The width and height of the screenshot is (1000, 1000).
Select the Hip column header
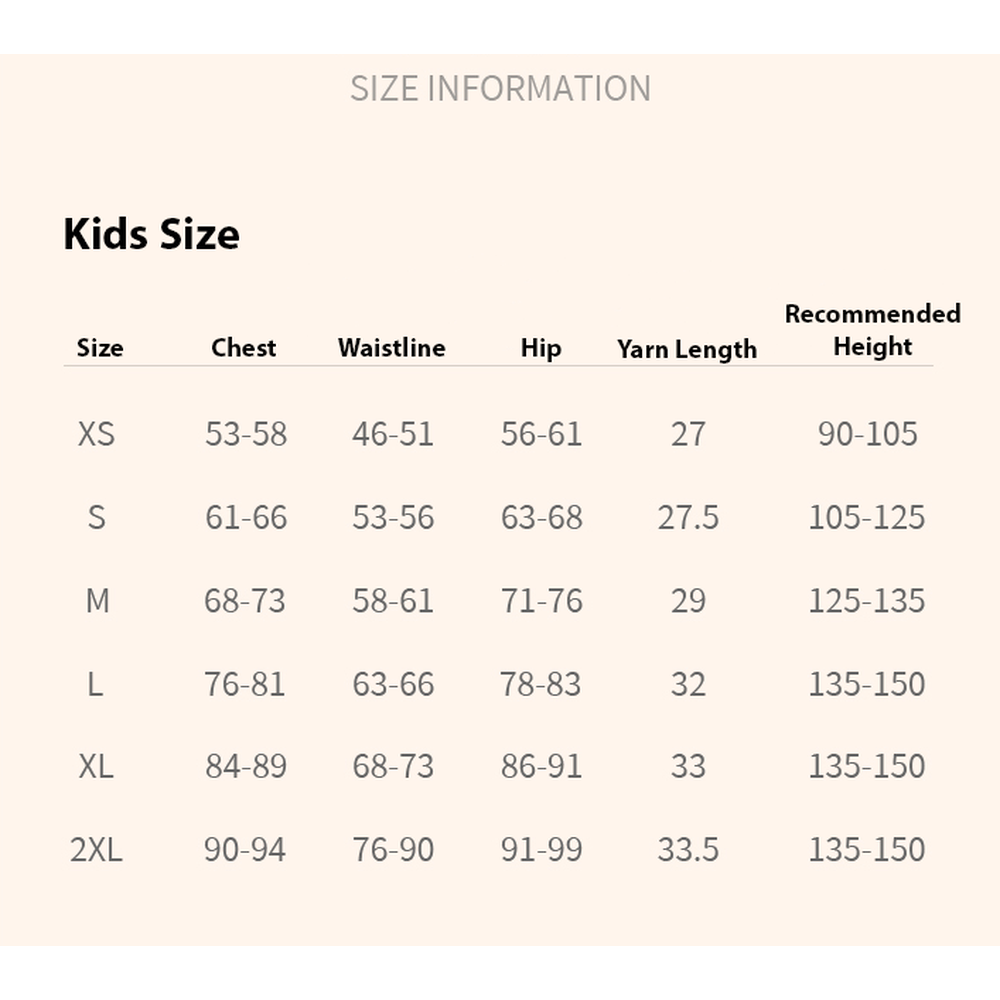541,348
